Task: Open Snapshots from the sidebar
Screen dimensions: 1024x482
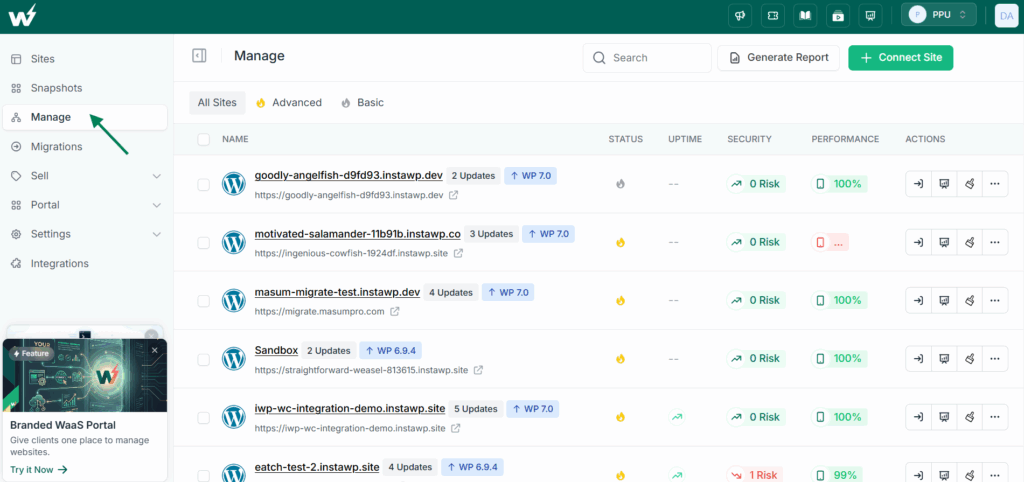Action: 56,88
